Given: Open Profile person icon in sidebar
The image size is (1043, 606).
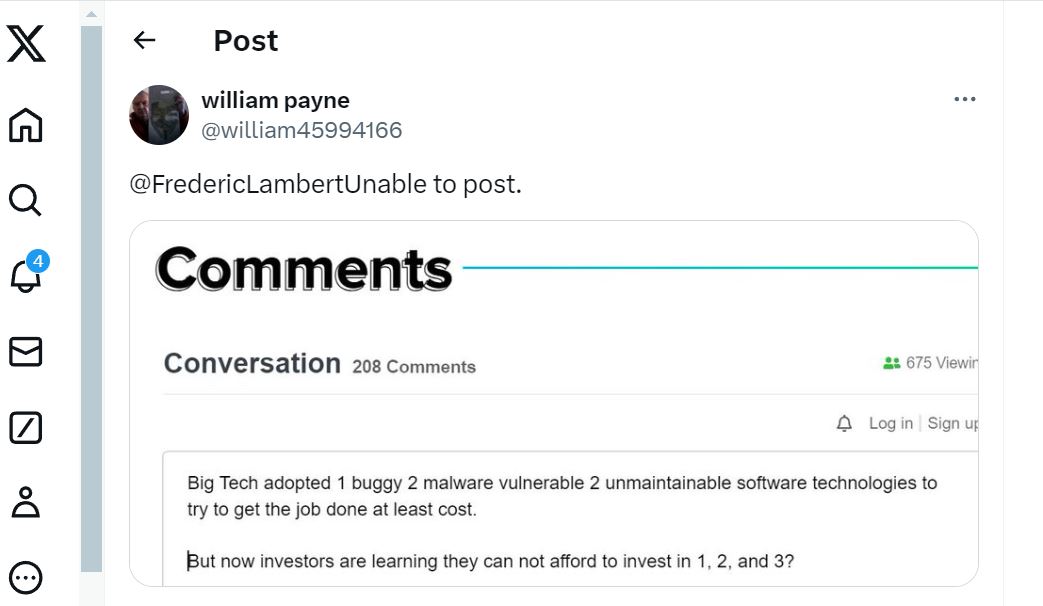Looking at the screenshot, I should (x=26, y=502).
